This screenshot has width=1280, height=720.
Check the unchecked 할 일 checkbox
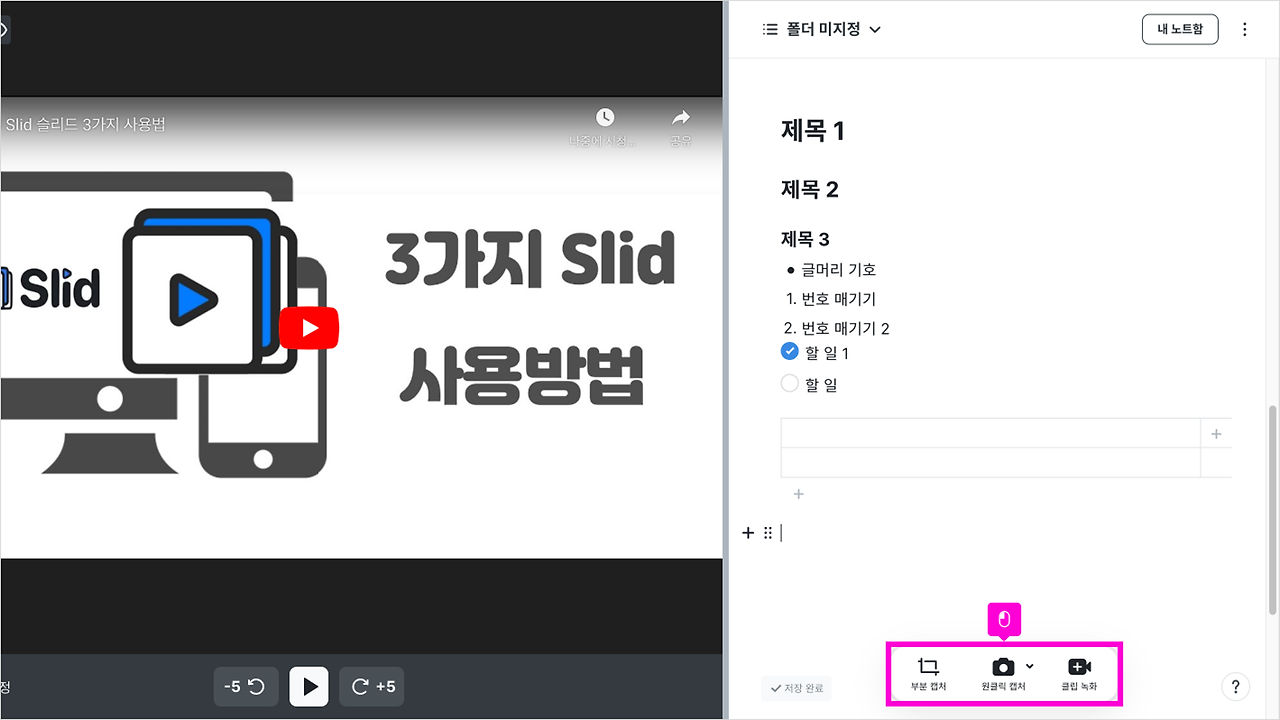[x=789, y=383]
